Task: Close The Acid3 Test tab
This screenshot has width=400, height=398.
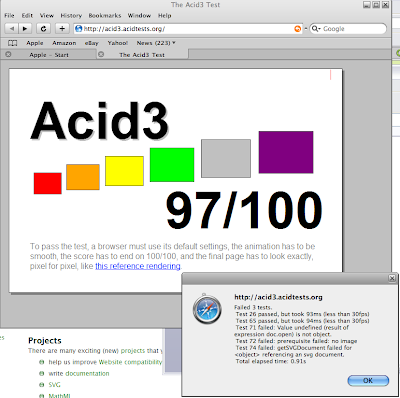Action: tap(101, 54)
